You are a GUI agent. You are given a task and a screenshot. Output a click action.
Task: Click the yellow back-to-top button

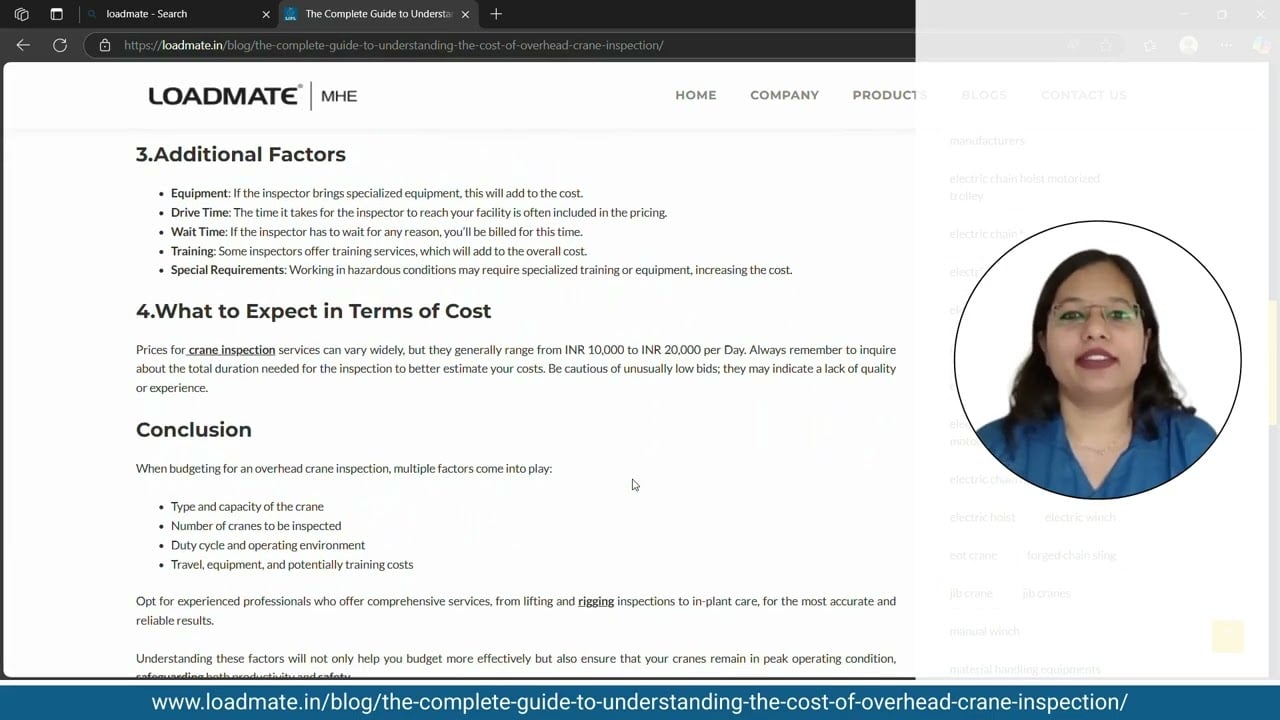pyautogui.click(x=1227, y=637)
